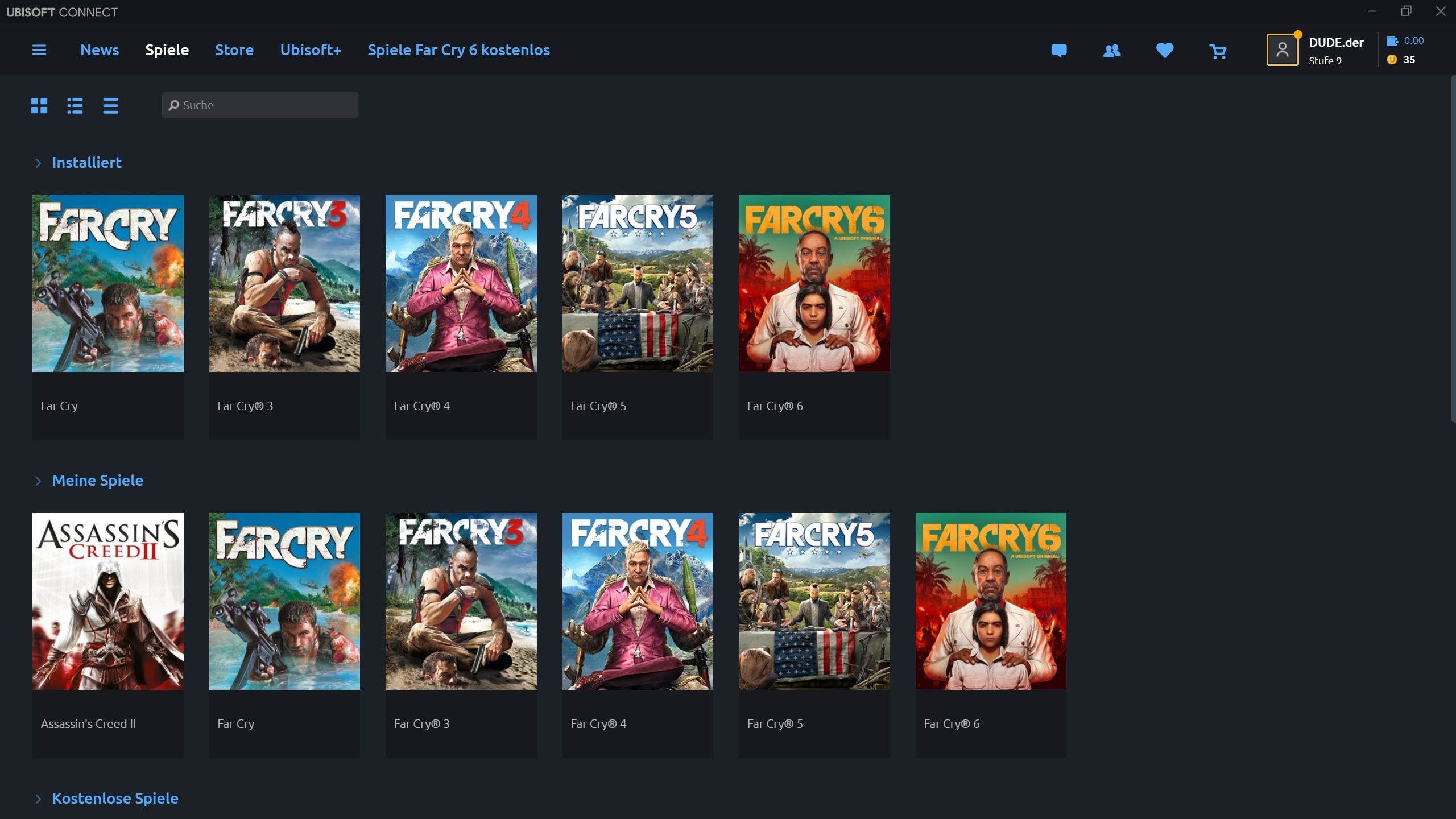Close the Ubisoft Connect window

[1441, 11]
